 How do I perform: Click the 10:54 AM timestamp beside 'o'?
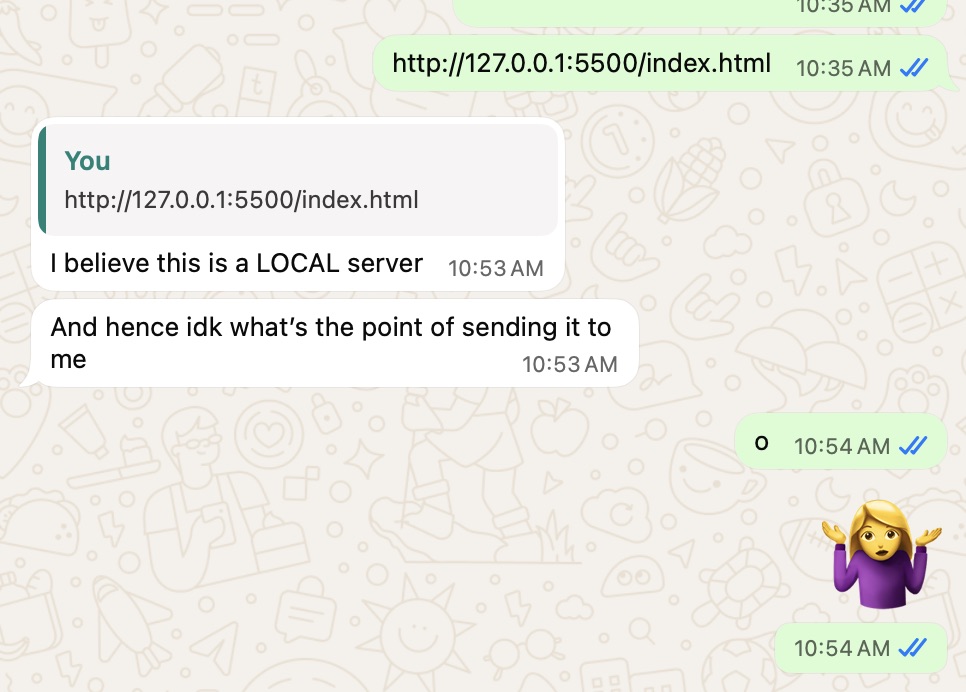pos(842,446)
